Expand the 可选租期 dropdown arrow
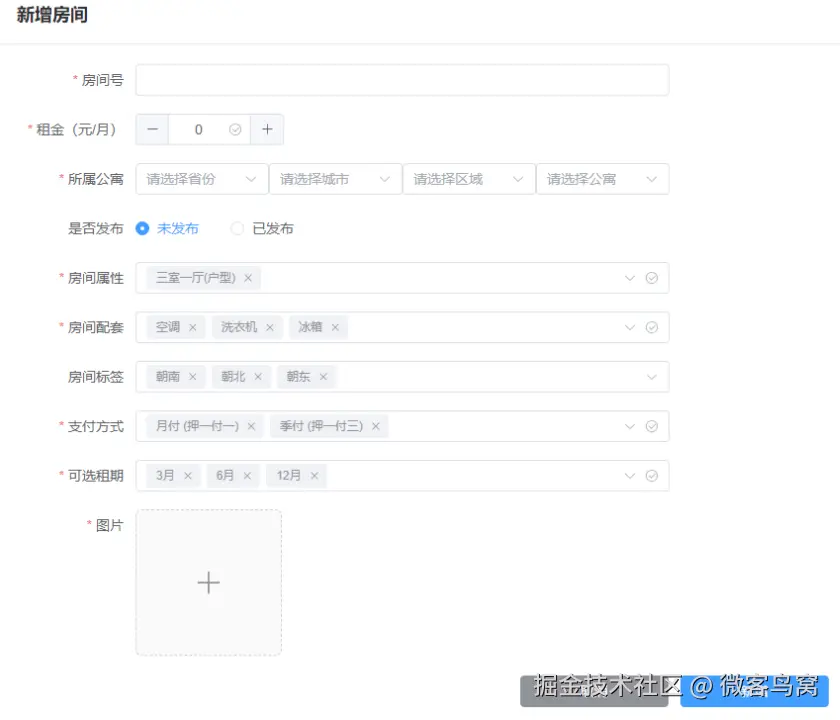 629,476
